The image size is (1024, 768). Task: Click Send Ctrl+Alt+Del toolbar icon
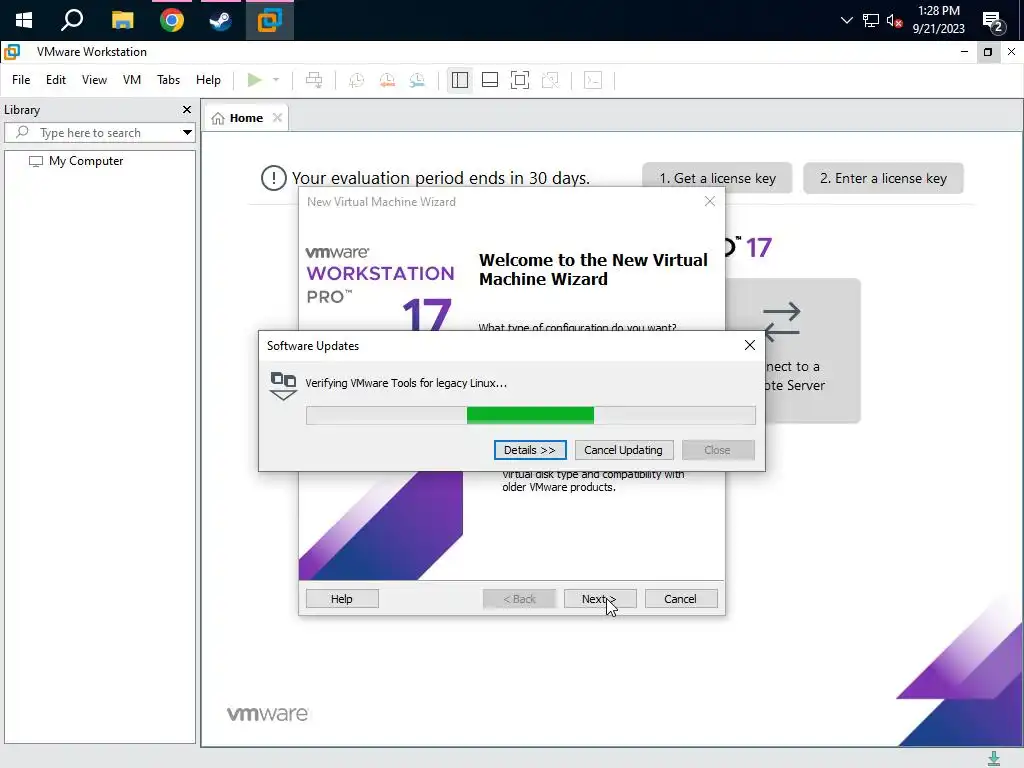[314, 80]
